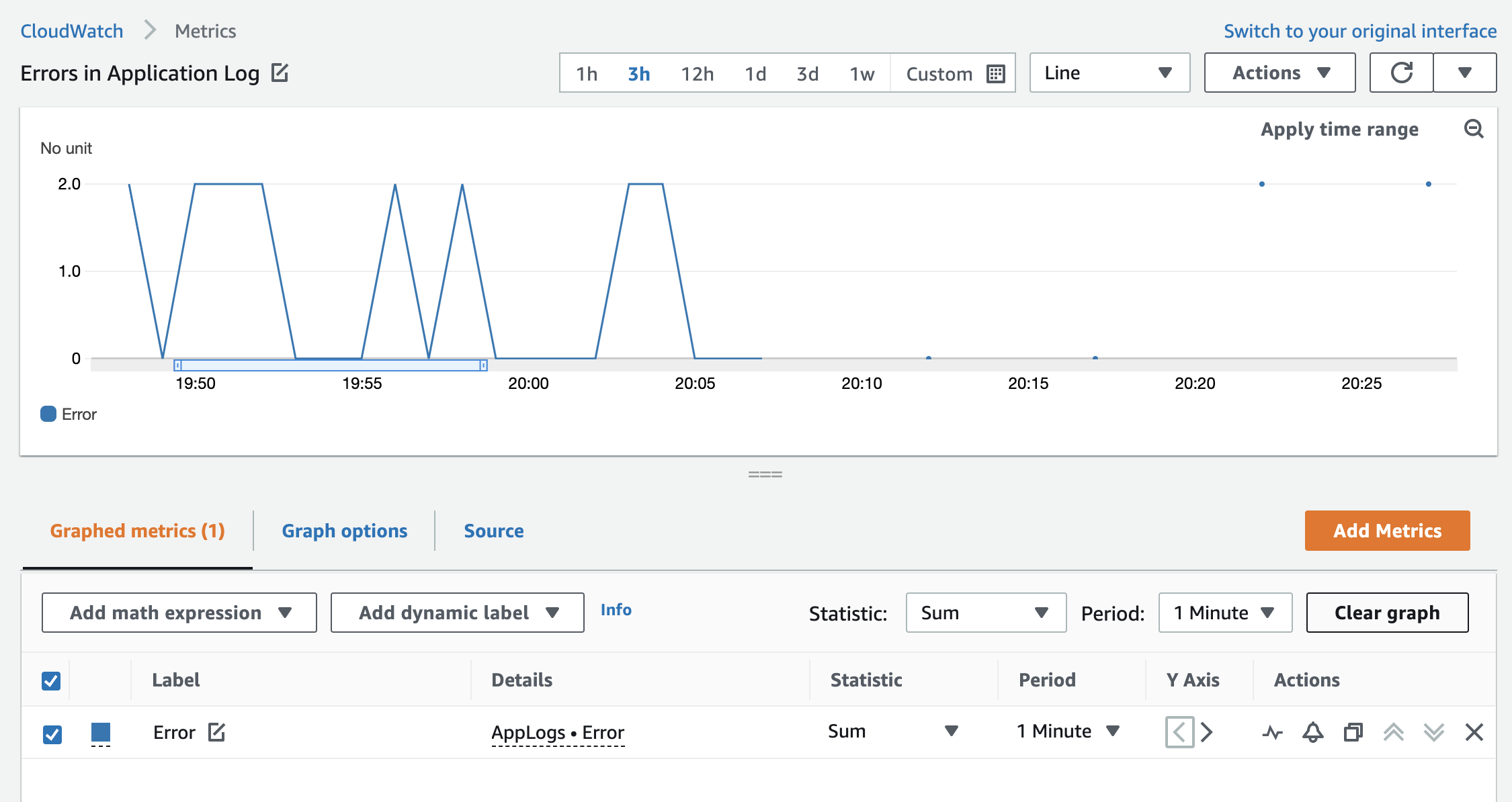
Task: Uncheck the Error metric row checkbox
Action: click(52, 733)
